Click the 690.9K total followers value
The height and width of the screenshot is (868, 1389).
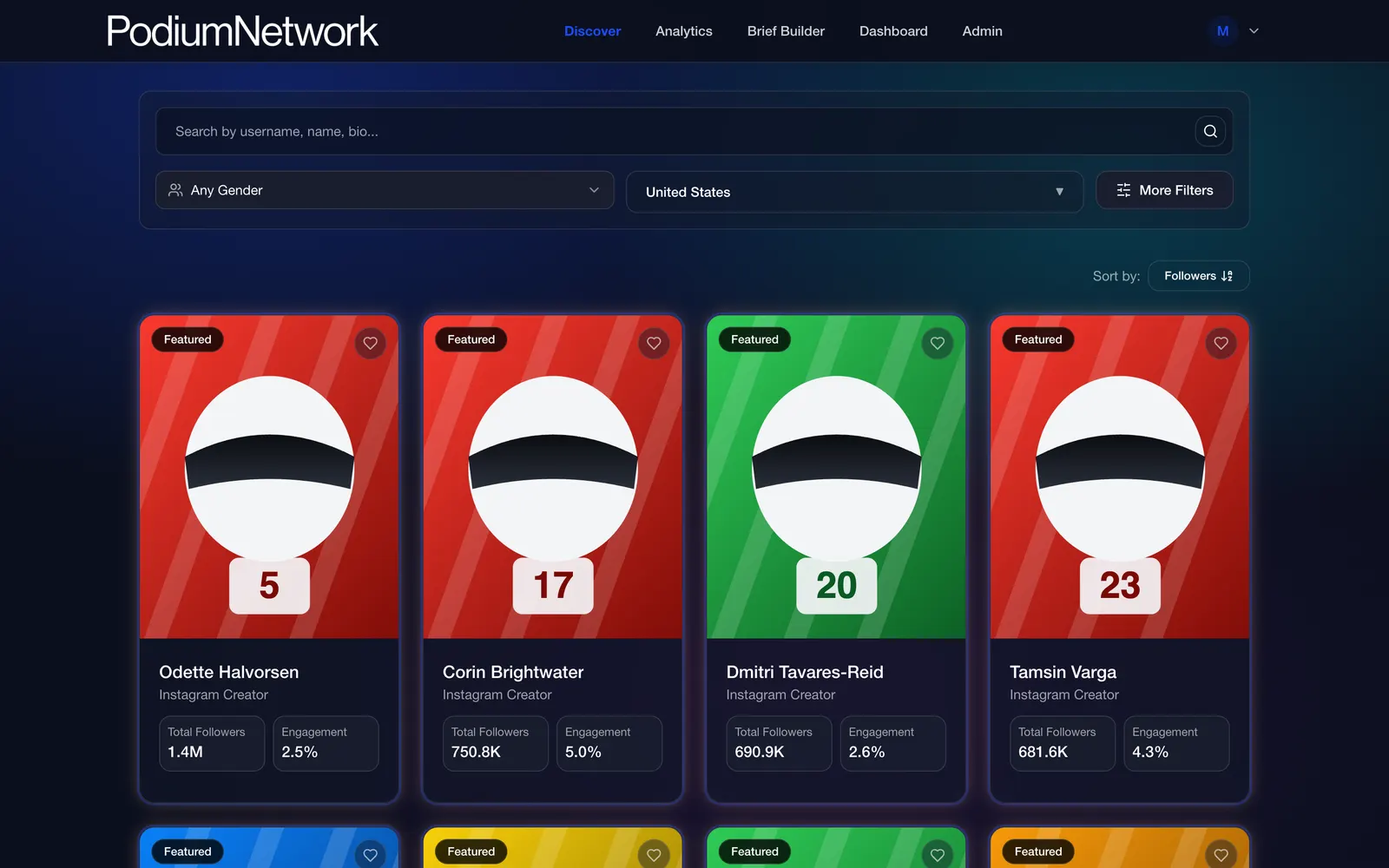pyautogui.click(x=760, y=752)
